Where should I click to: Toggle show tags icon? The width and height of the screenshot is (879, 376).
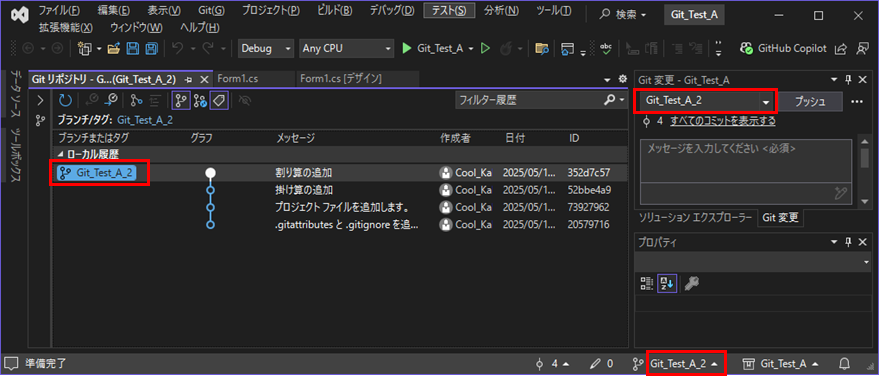tap(219, 100)
